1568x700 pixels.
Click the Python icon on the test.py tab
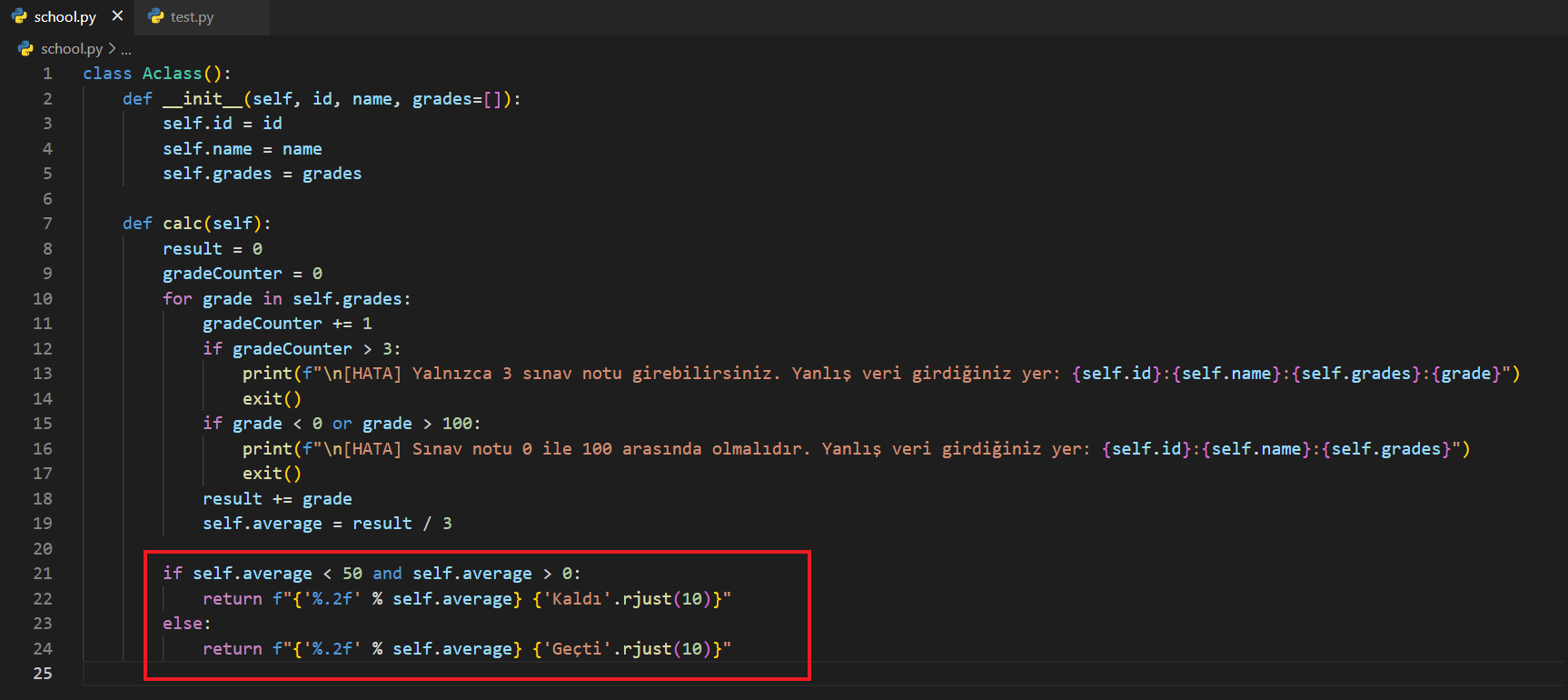[x=156, y=16]
